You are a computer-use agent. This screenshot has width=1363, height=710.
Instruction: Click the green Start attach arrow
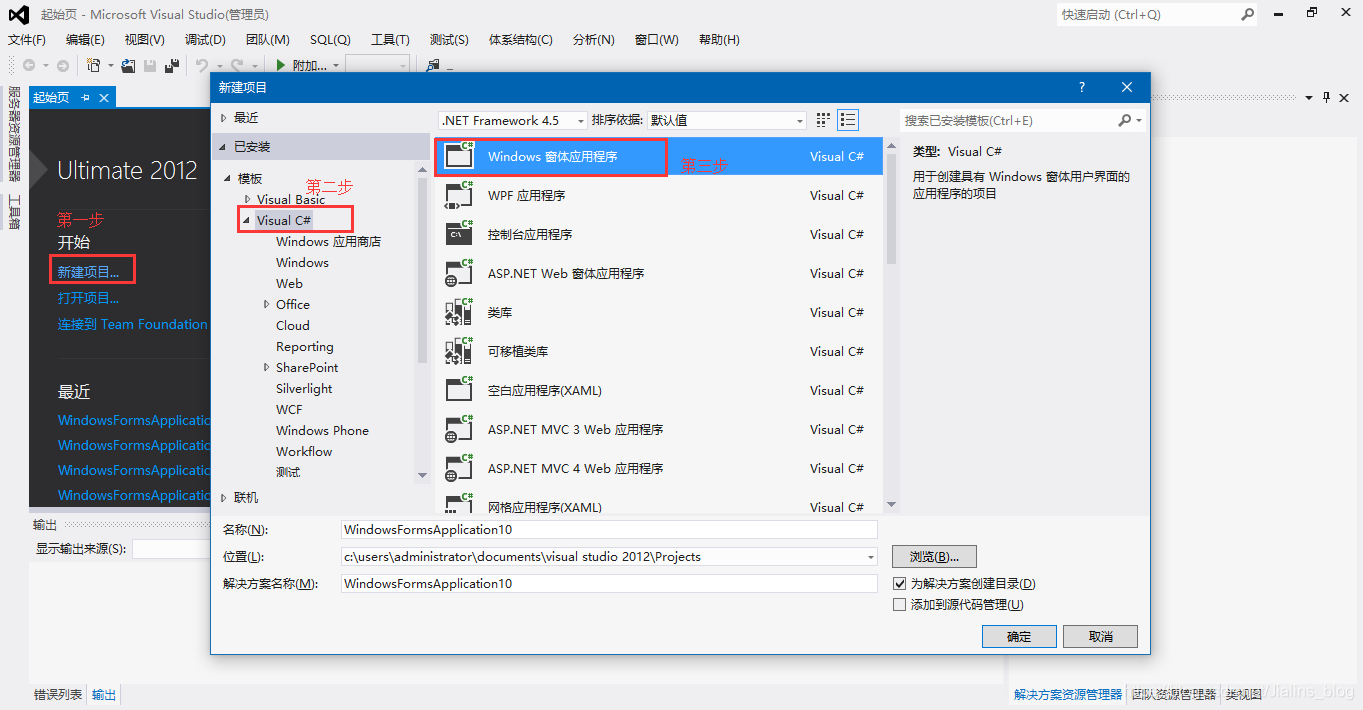(281, 65)
